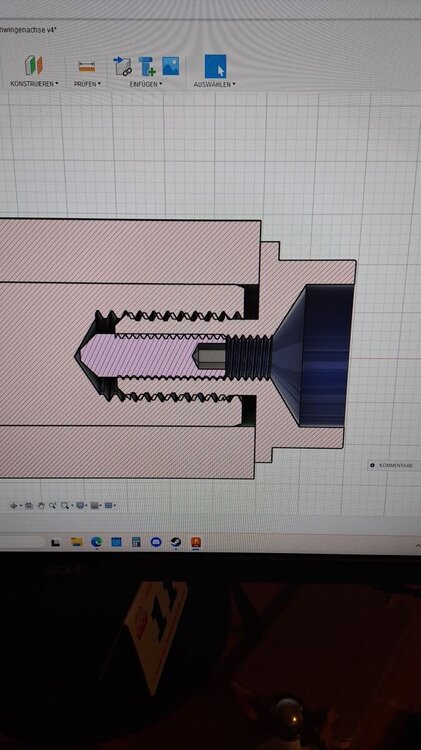Insert derive linked component icon
421x750 pixels.
(x=122, y=66)
